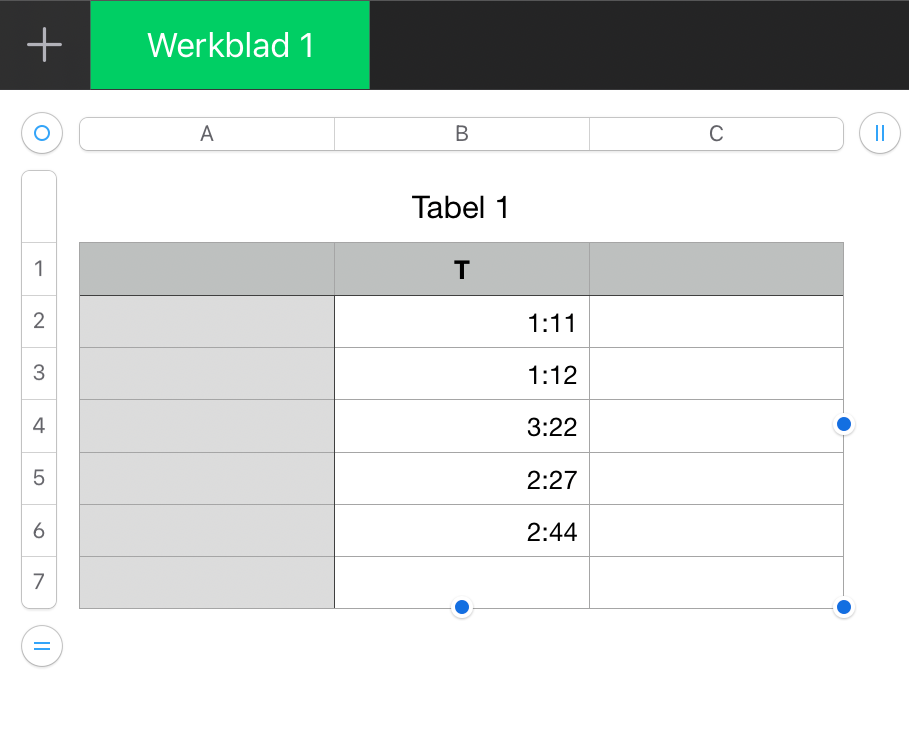The image size is (909, 733).
Task: Select the Tabel 1 title
Action: click(461, 208)
